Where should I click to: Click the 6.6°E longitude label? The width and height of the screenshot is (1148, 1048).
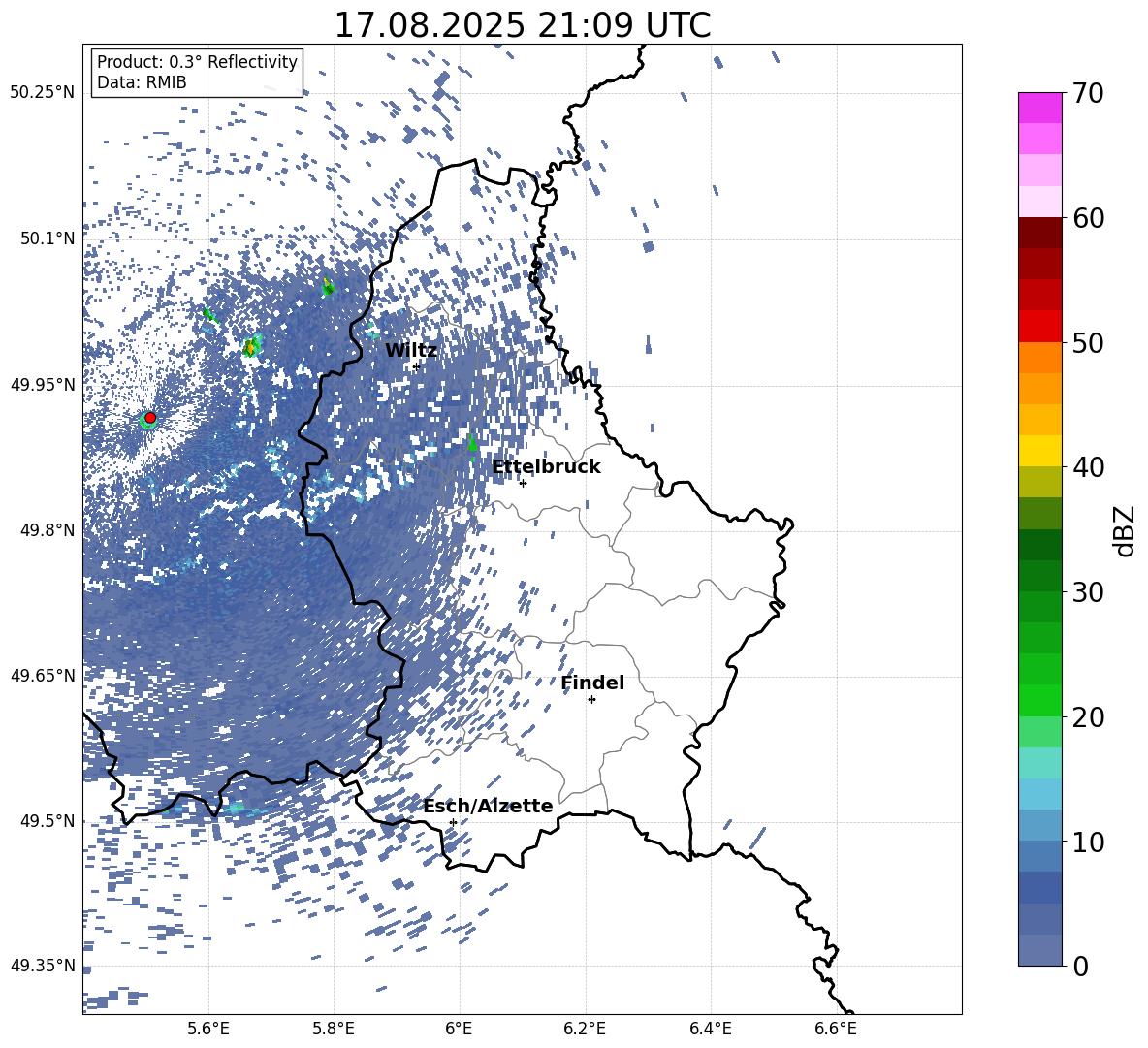click(836, 1029)
